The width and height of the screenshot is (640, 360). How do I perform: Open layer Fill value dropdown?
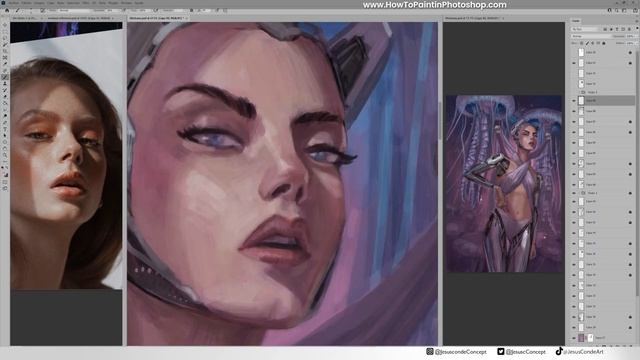[632, 43]
